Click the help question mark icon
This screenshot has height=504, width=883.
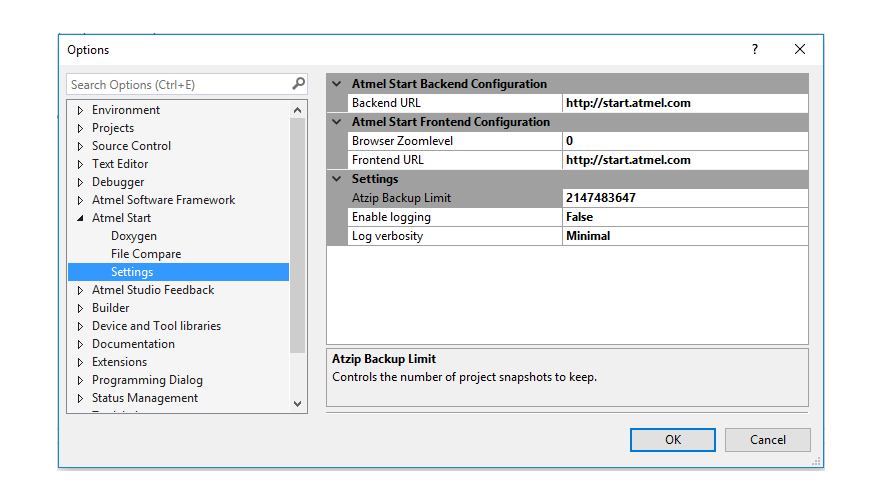(x=755, y=49)
